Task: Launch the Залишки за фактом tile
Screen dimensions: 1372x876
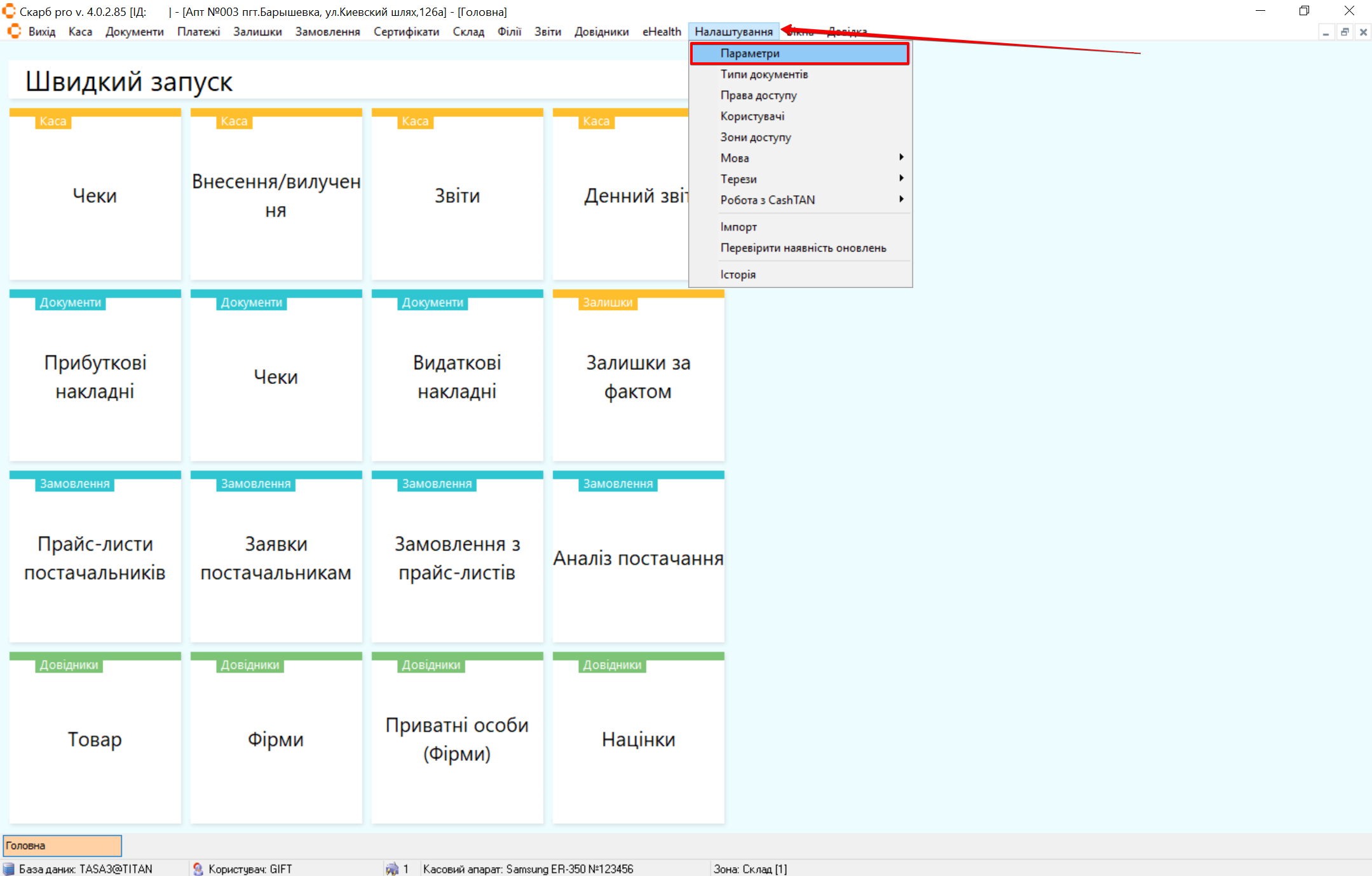Action: point(638,376)
